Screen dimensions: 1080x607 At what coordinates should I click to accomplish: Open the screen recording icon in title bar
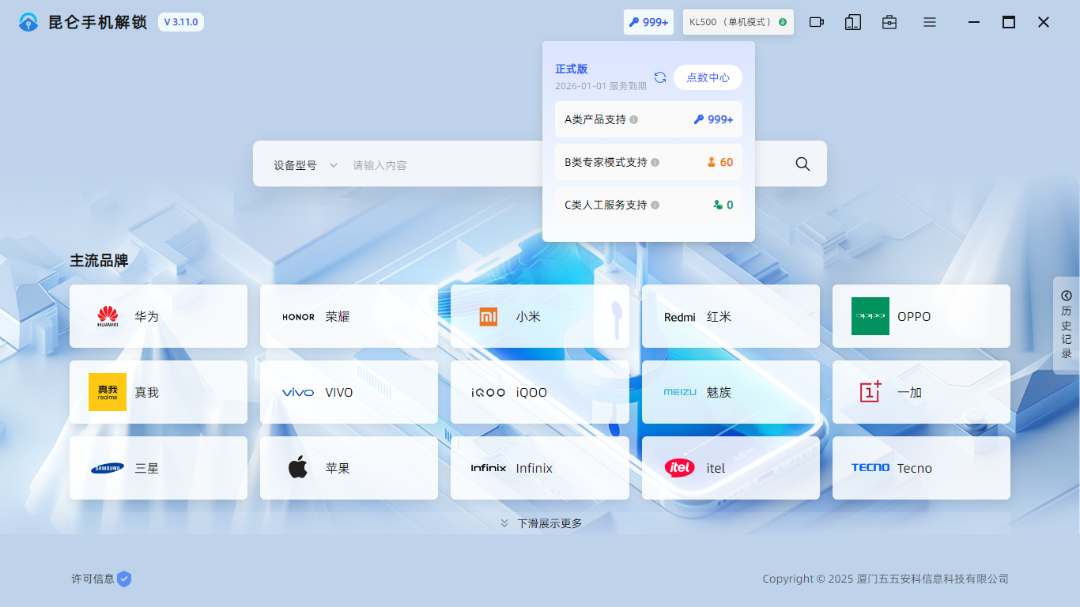pyautogui.click(x=816, y=22)
